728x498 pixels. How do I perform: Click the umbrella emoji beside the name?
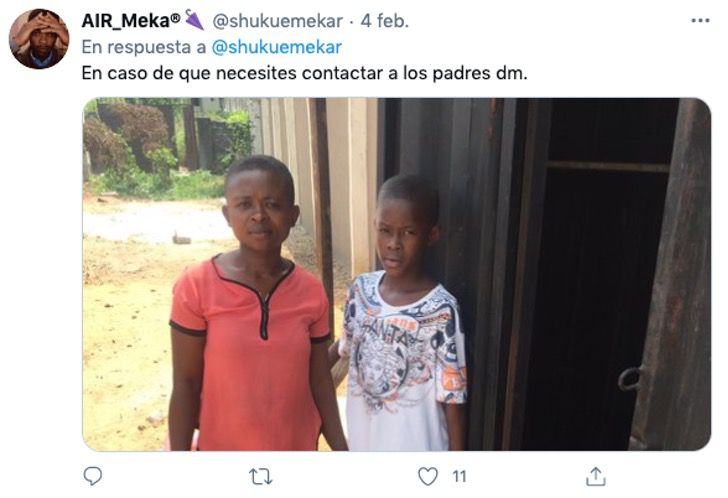tap(194, 20)
